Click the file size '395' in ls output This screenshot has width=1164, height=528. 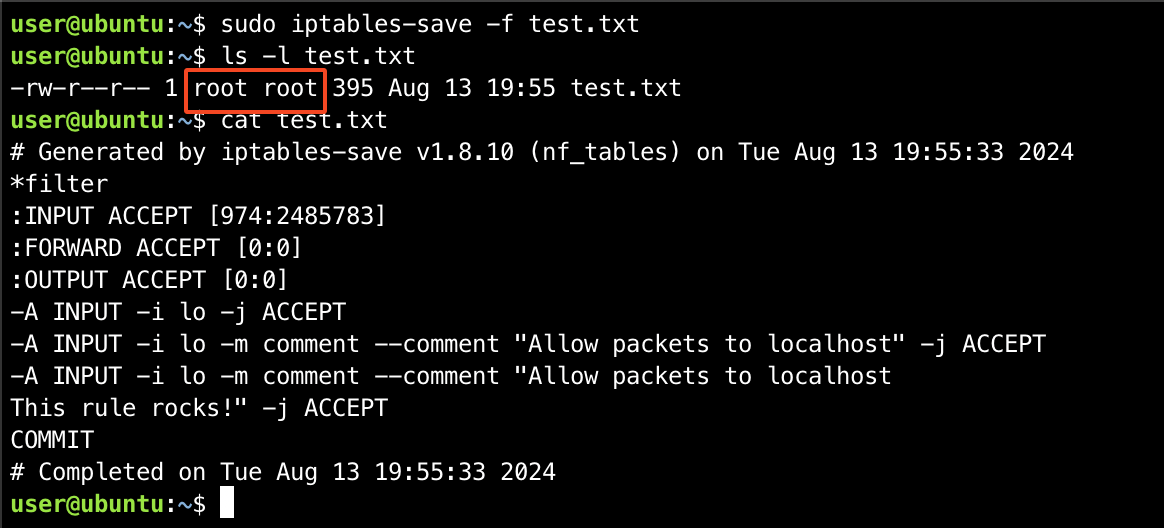[353, 88]
